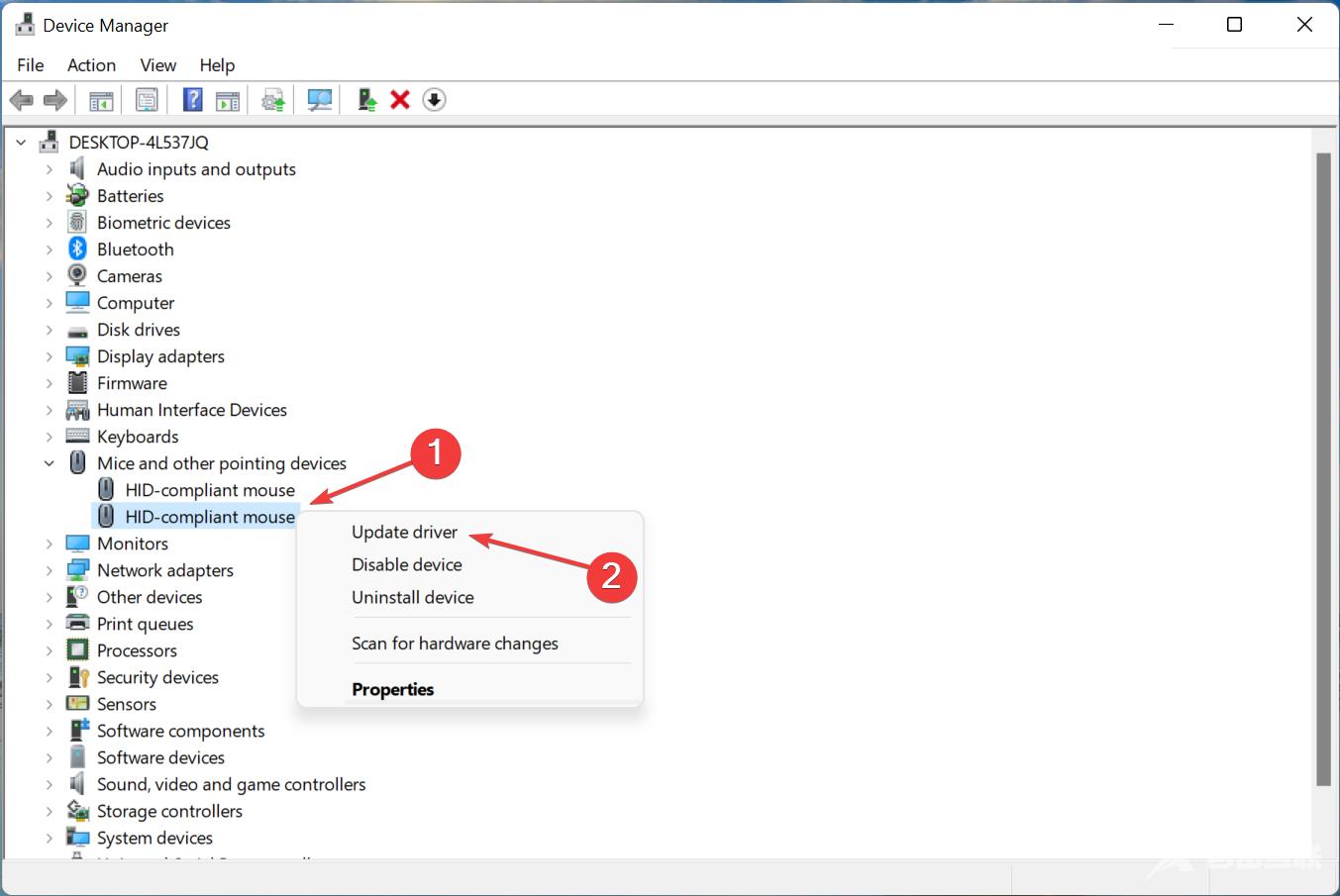Click the Show/Hide Console Tree toolbar icon
This screenshot has width=1340, height=896.
pyautogui.click(x=101, y=100)
